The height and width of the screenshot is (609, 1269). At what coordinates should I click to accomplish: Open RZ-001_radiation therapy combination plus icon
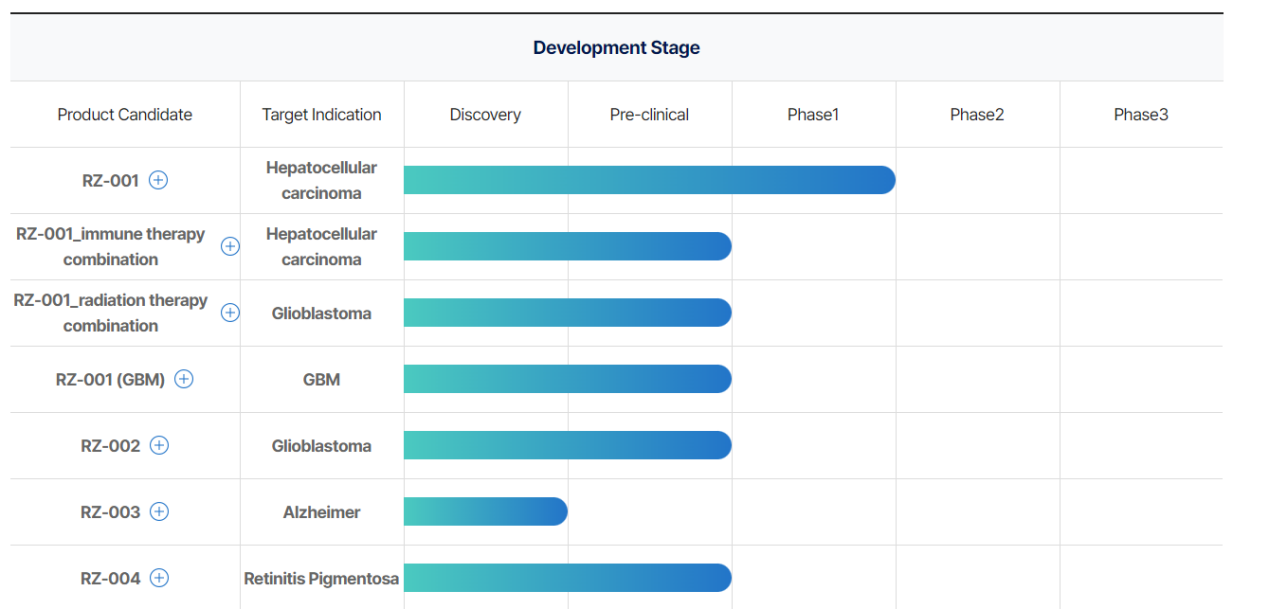[x=230, y=312]
